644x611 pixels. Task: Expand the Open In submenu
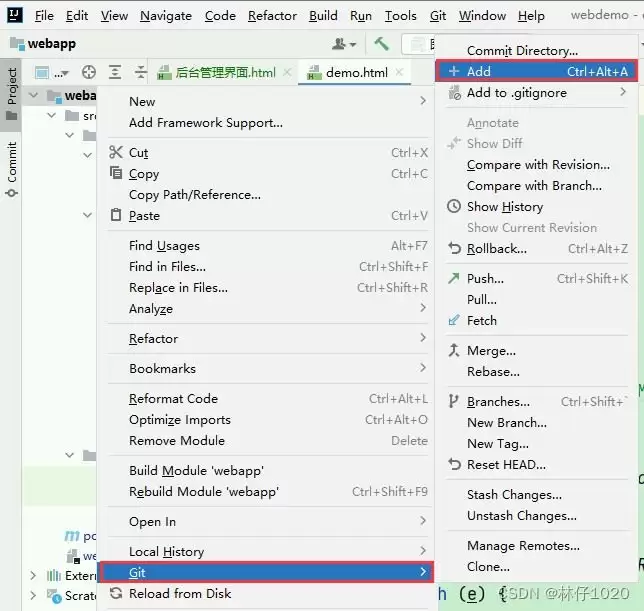268,521
